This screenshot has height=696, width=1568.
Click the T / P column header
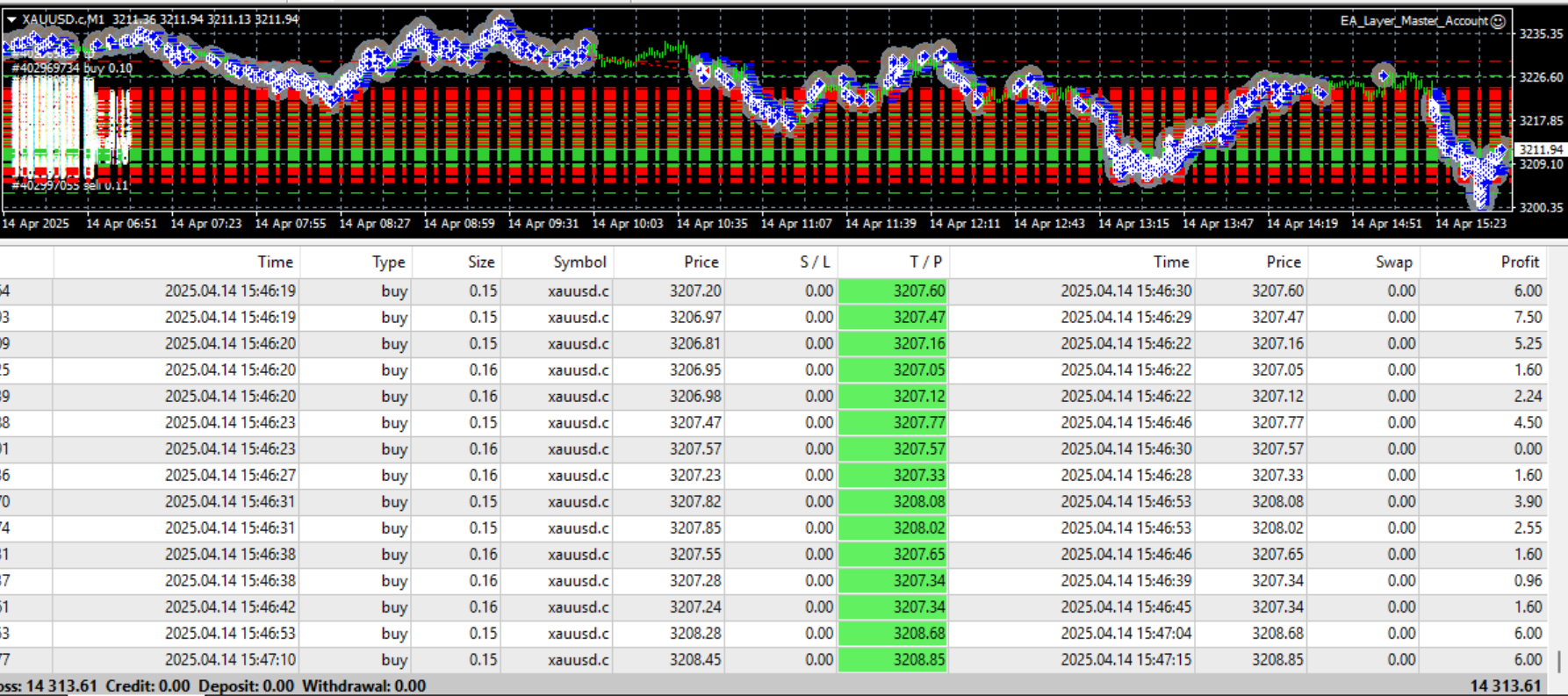pos(925,262)
